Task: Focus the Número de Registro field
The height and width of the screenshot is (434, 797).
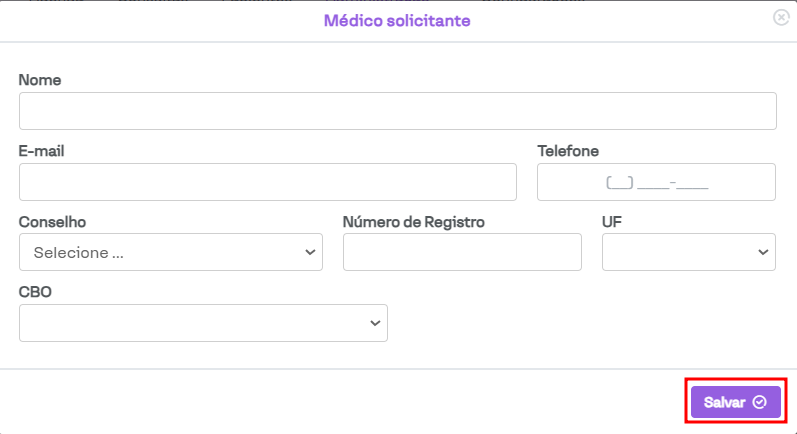Action: pyautogui.click(x=462, y=252)
